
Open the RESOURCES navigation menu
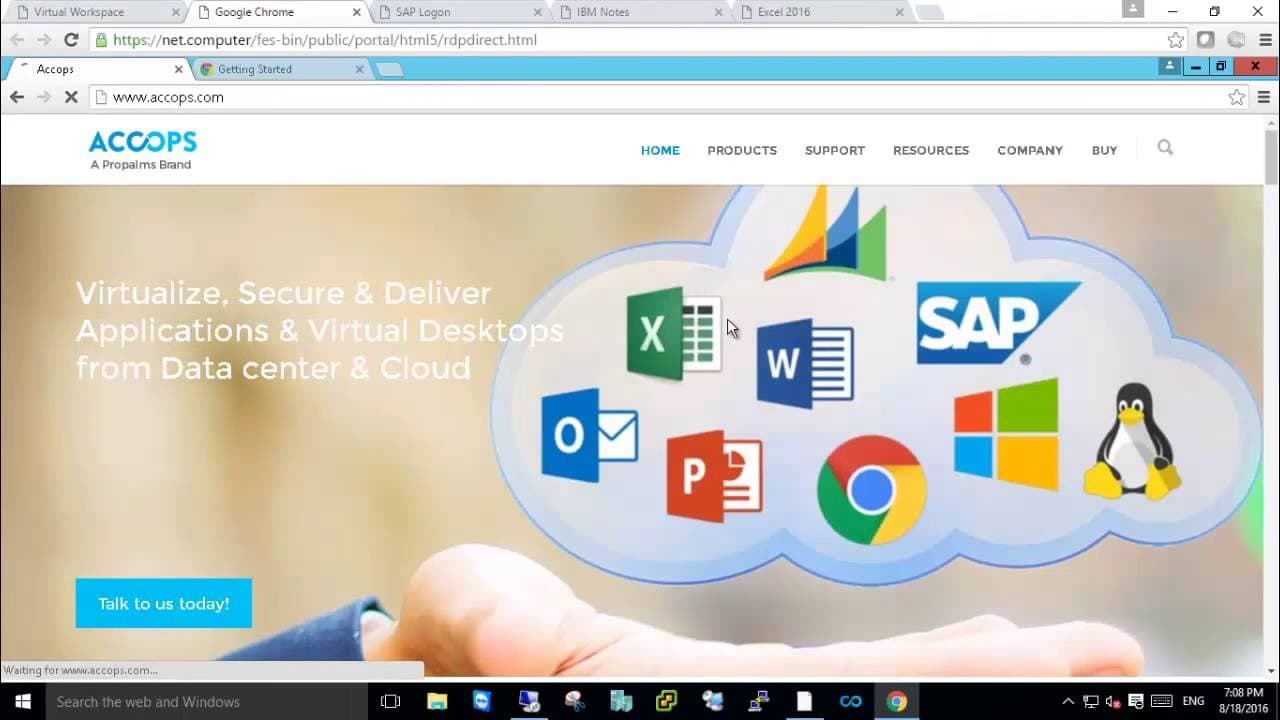click(930, 150)
